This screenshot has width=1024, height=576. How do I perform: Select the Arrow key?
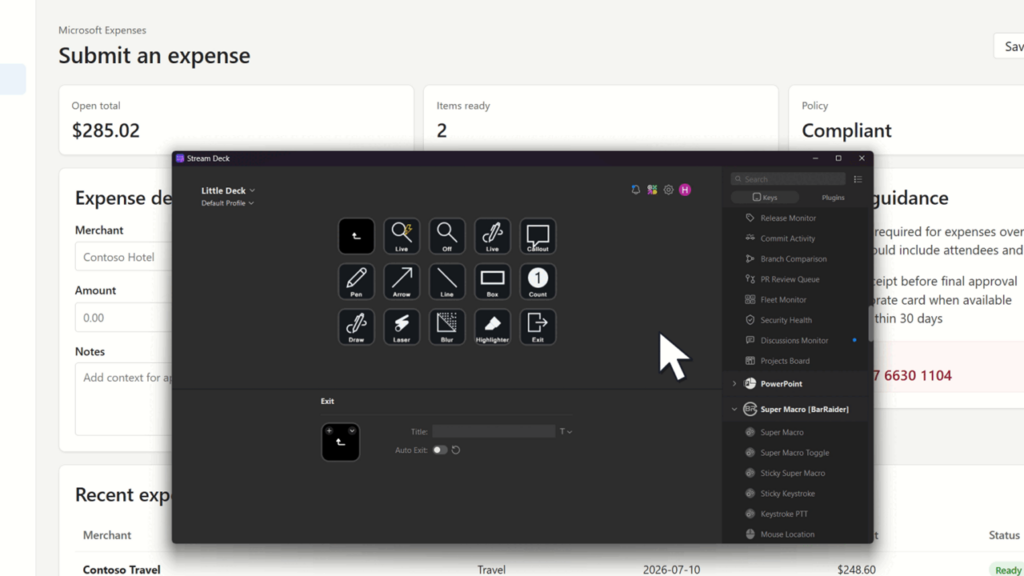click(x=401, y=281)
